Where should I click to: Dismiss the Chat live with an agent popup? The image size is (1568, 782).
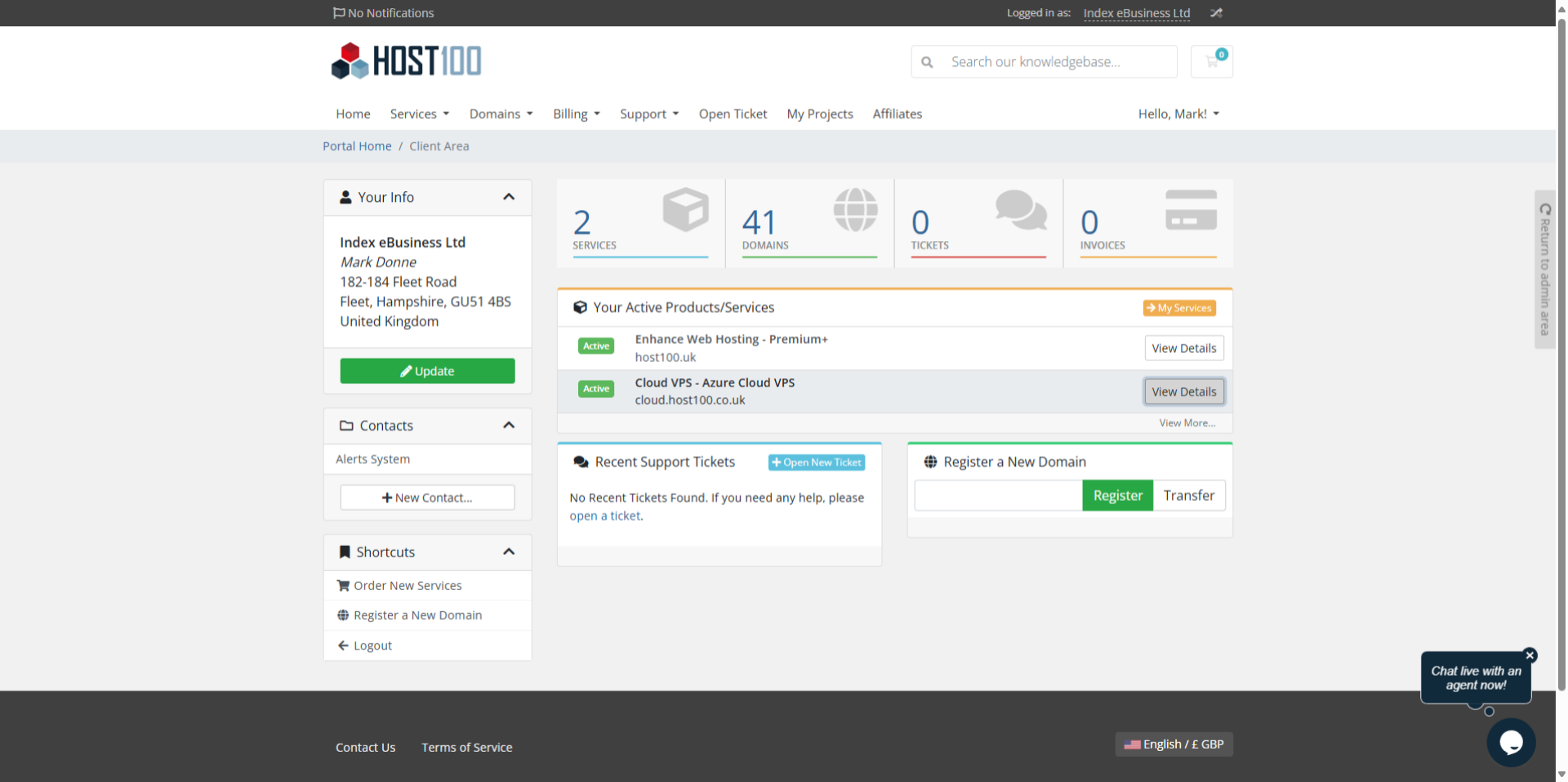click(x=1530, y=655)
